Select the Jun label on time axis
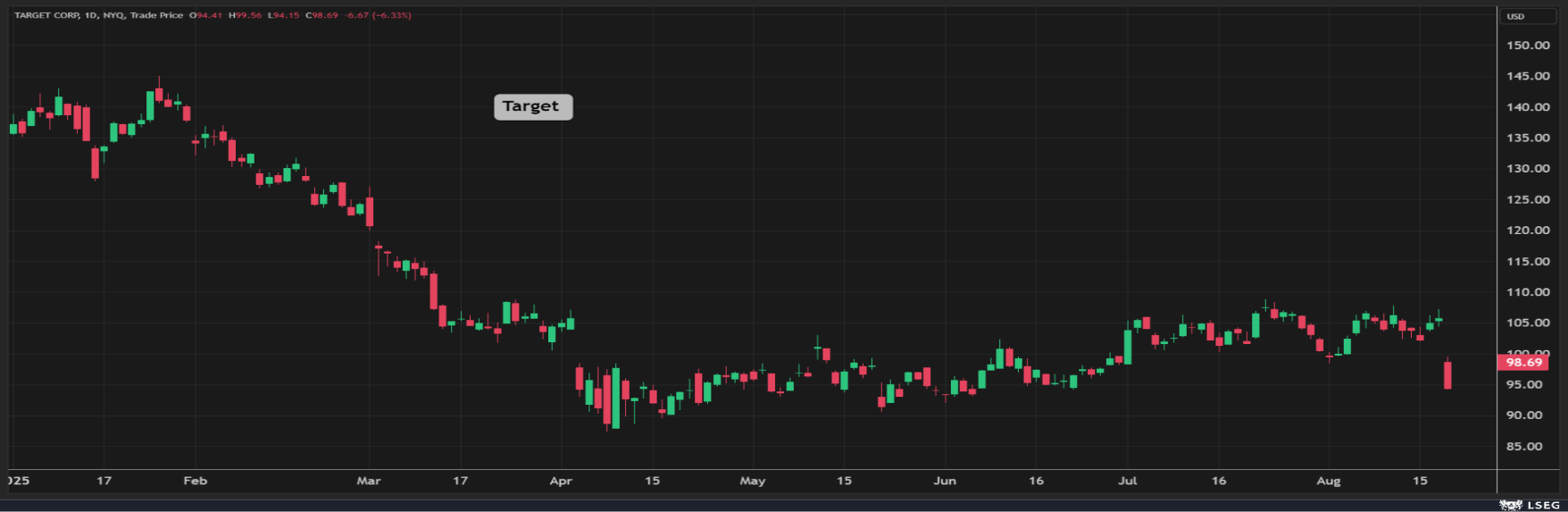Image resolution: width=1568 pixels, height=512 pixels. 944,481
